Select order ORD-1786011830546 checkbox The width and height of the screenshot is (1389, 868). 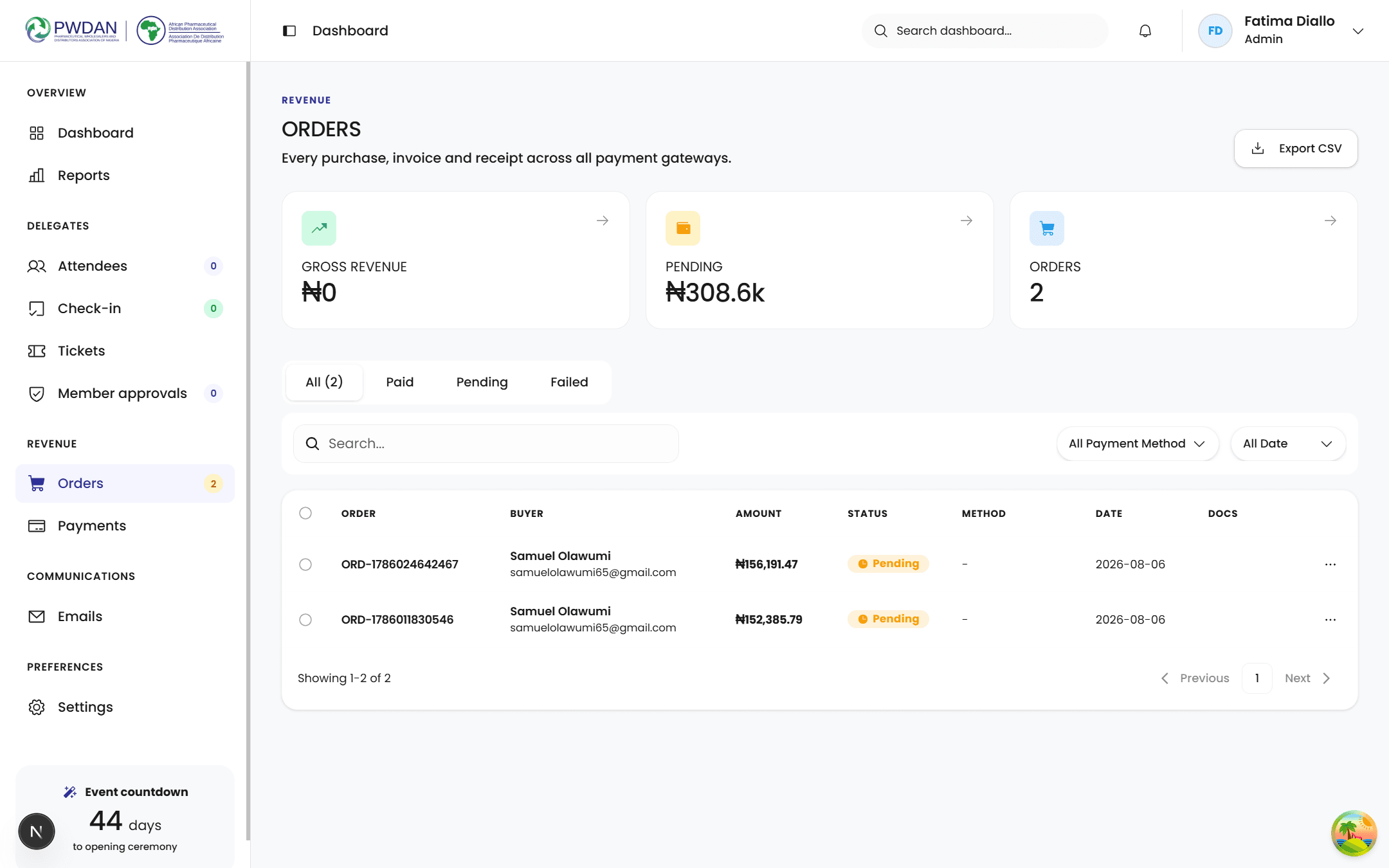click(305, 620)
